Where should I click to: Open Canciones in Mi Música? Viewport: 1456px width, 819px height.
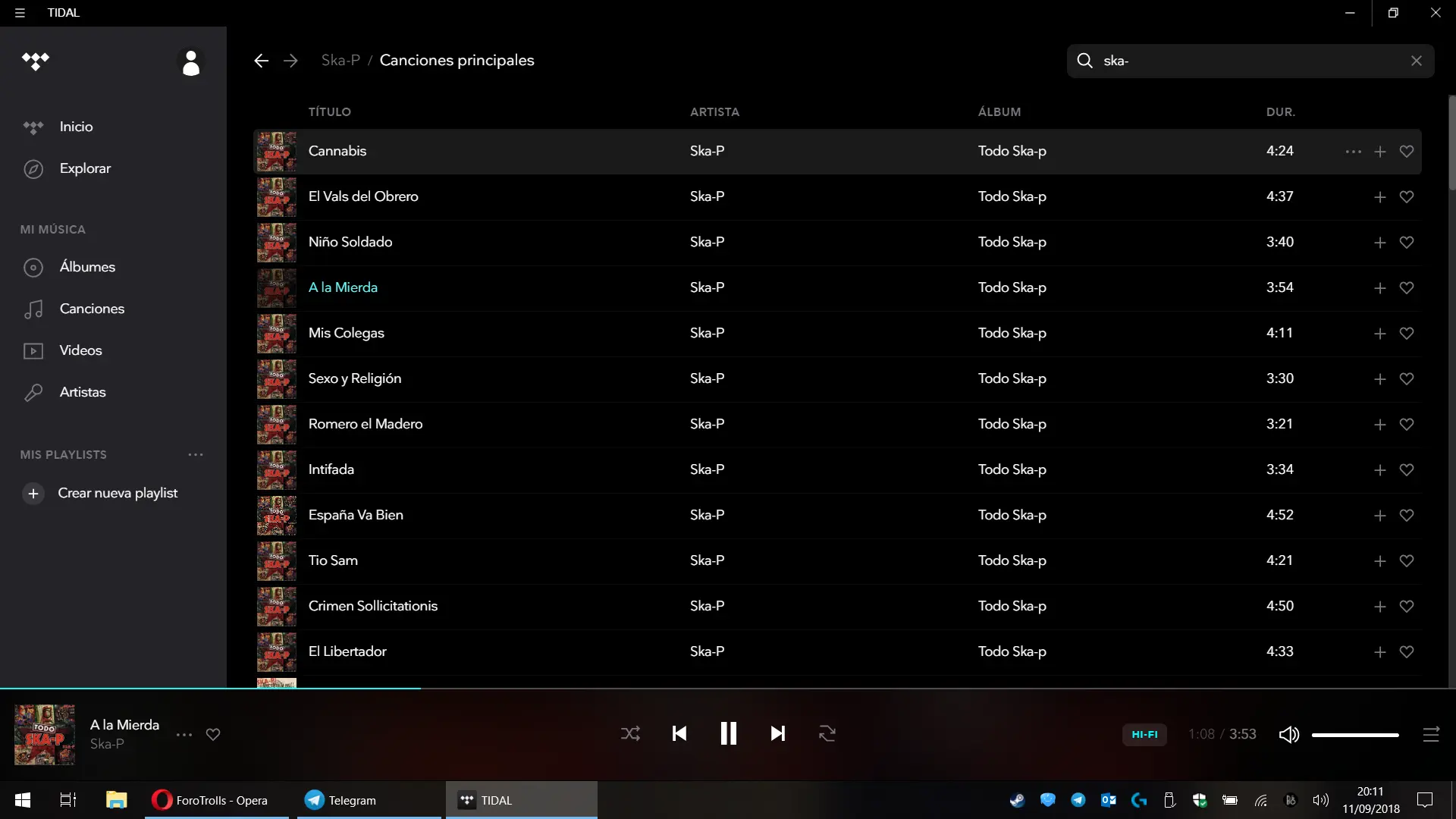pos(92,309)
